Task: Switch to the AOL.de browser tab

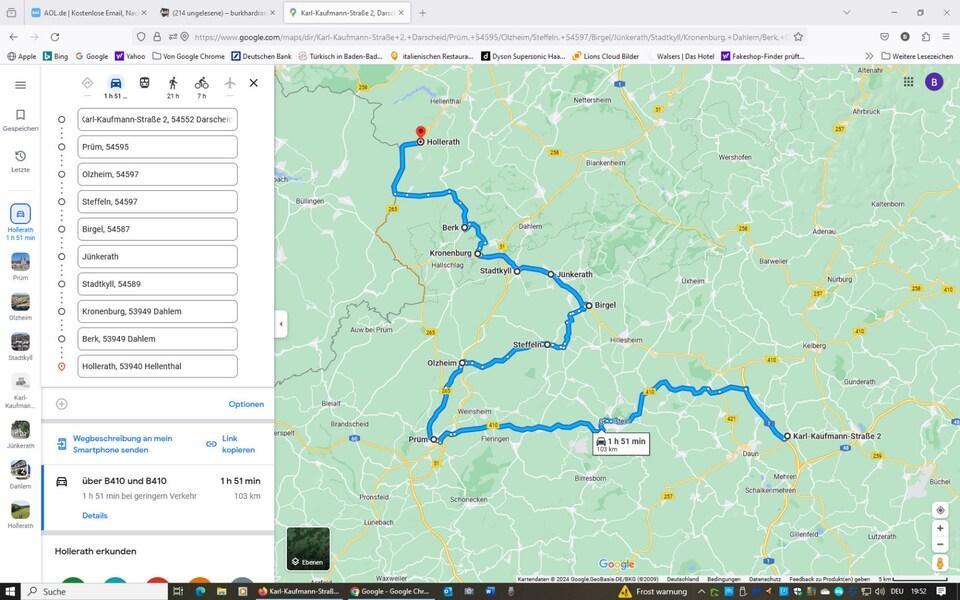Action: [x=85, y=13]
